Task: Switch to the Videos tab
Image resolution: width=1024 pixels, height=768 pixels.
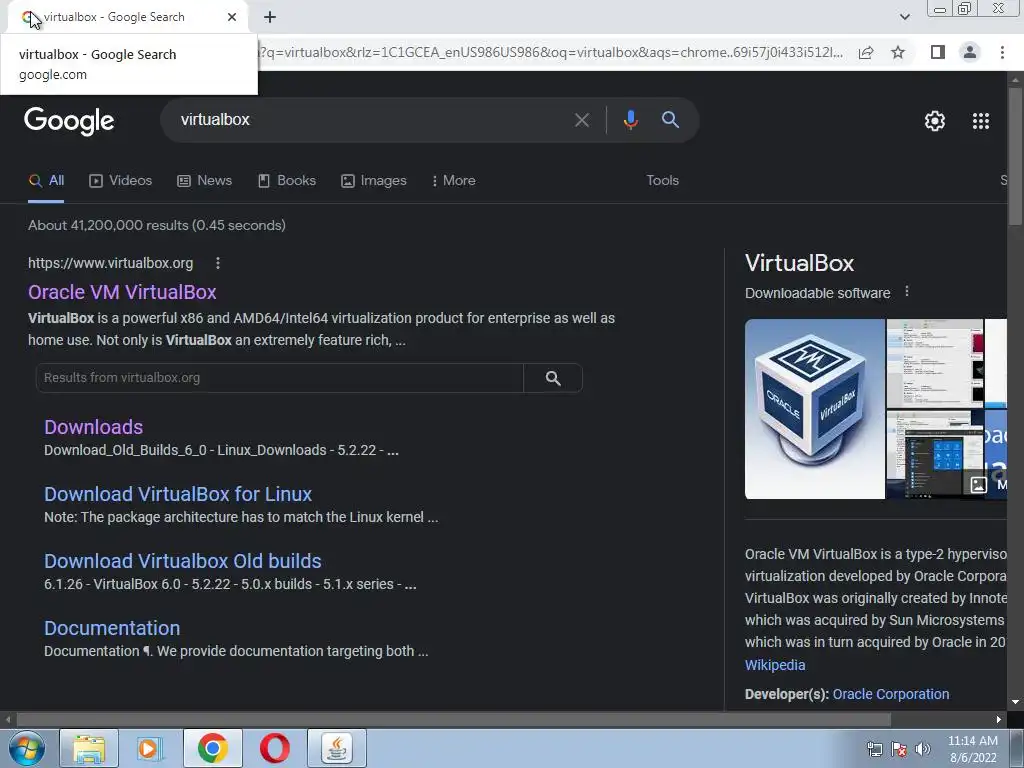Action: click(x=121, y=181)
